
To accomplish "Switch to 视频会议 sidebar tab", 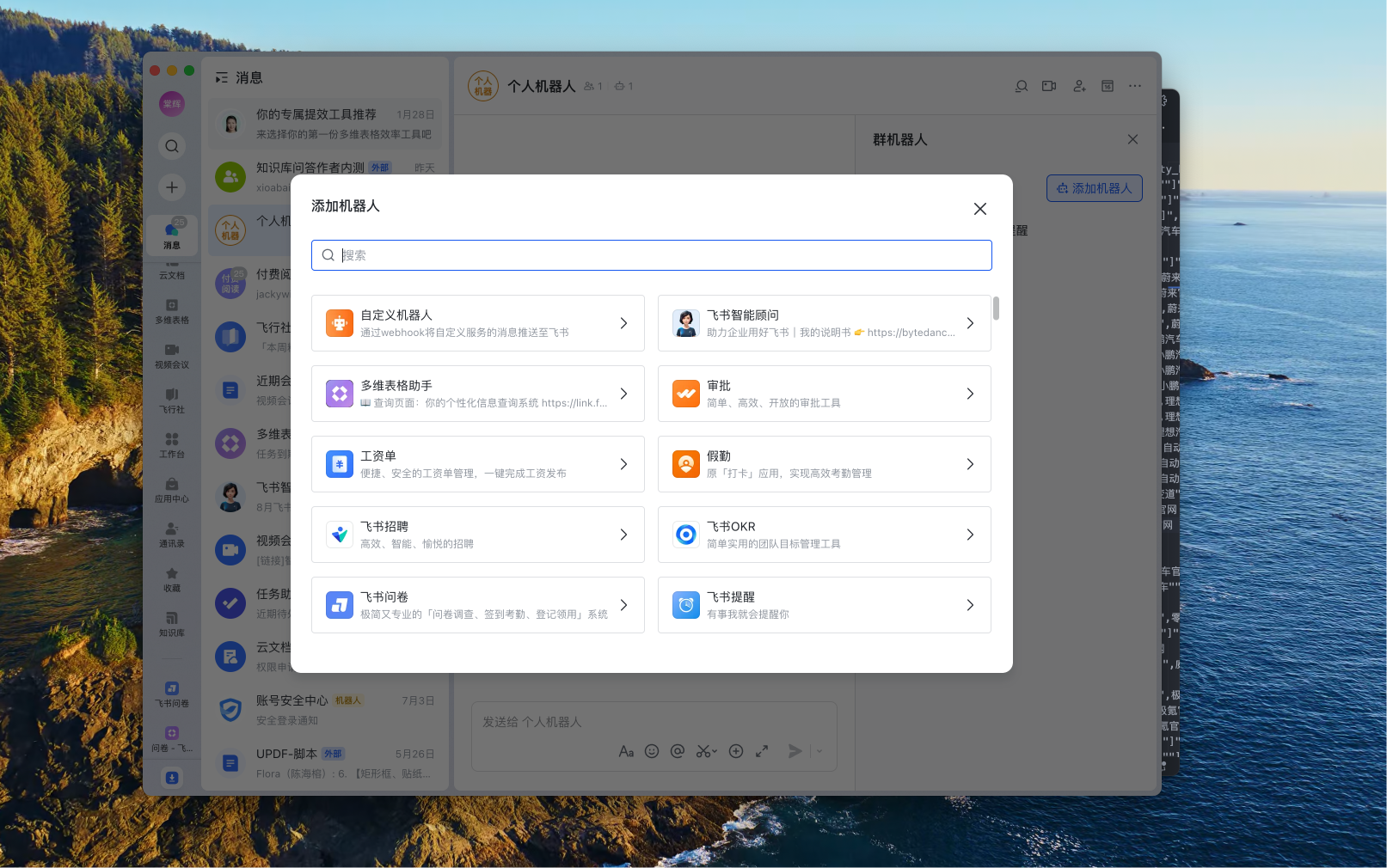I will (x=172, y=356).
